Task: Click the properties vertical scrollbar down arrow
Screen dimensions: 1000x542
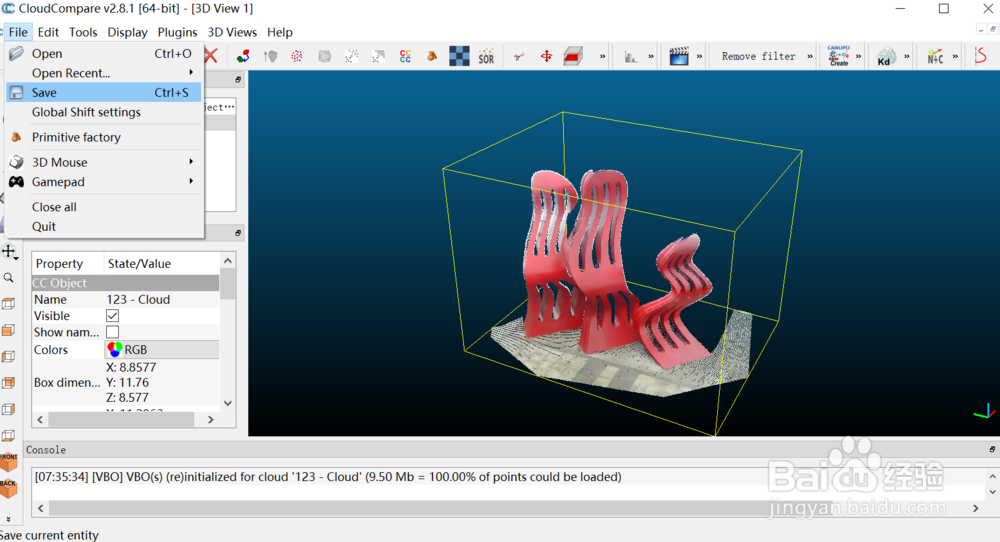Action: (228, 403)
